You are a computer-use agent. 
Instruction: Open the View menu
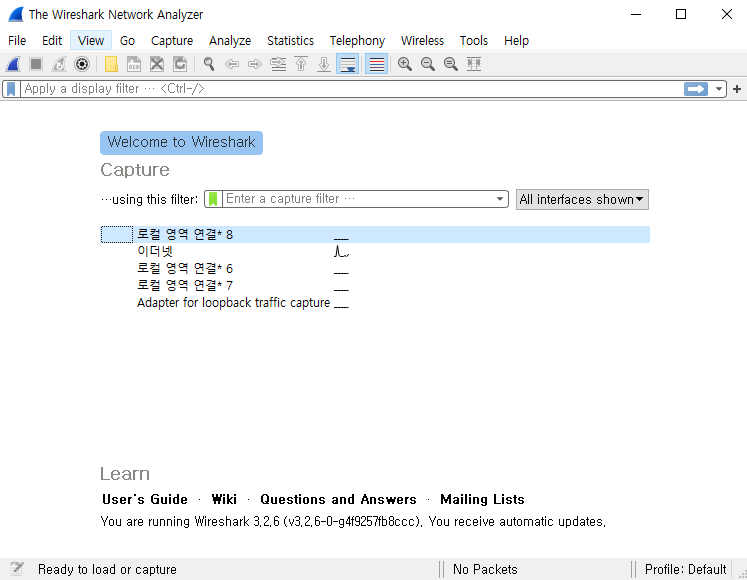coord(91,41)
